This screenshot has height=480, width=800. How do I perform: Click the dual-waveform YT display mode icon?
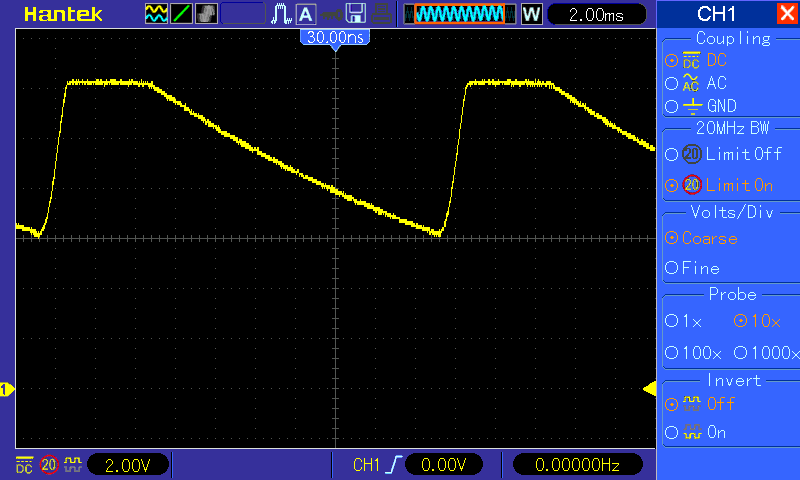[x=156, y=14]
